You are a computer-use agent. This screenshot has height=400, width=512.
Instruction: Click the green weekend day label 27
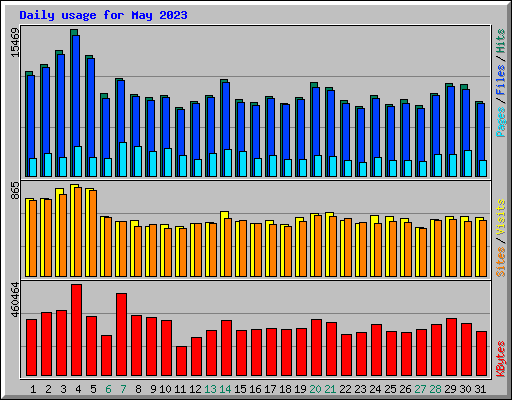(420, 389)
